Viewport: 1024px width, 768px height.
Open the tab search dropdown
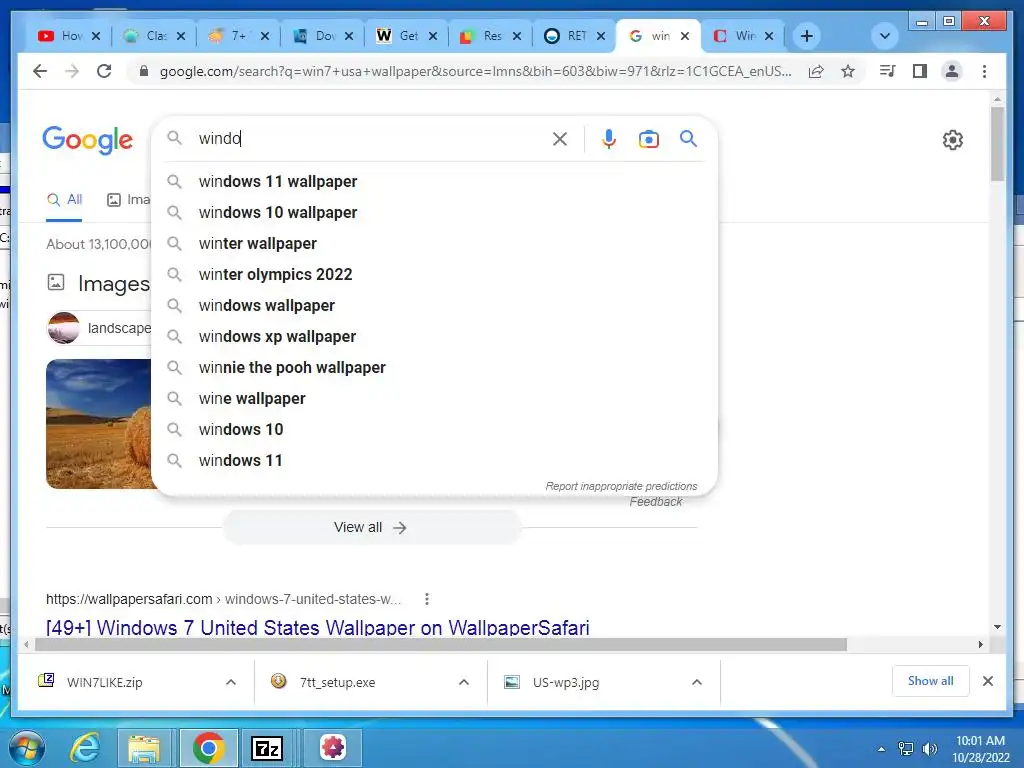coord(885,36)
